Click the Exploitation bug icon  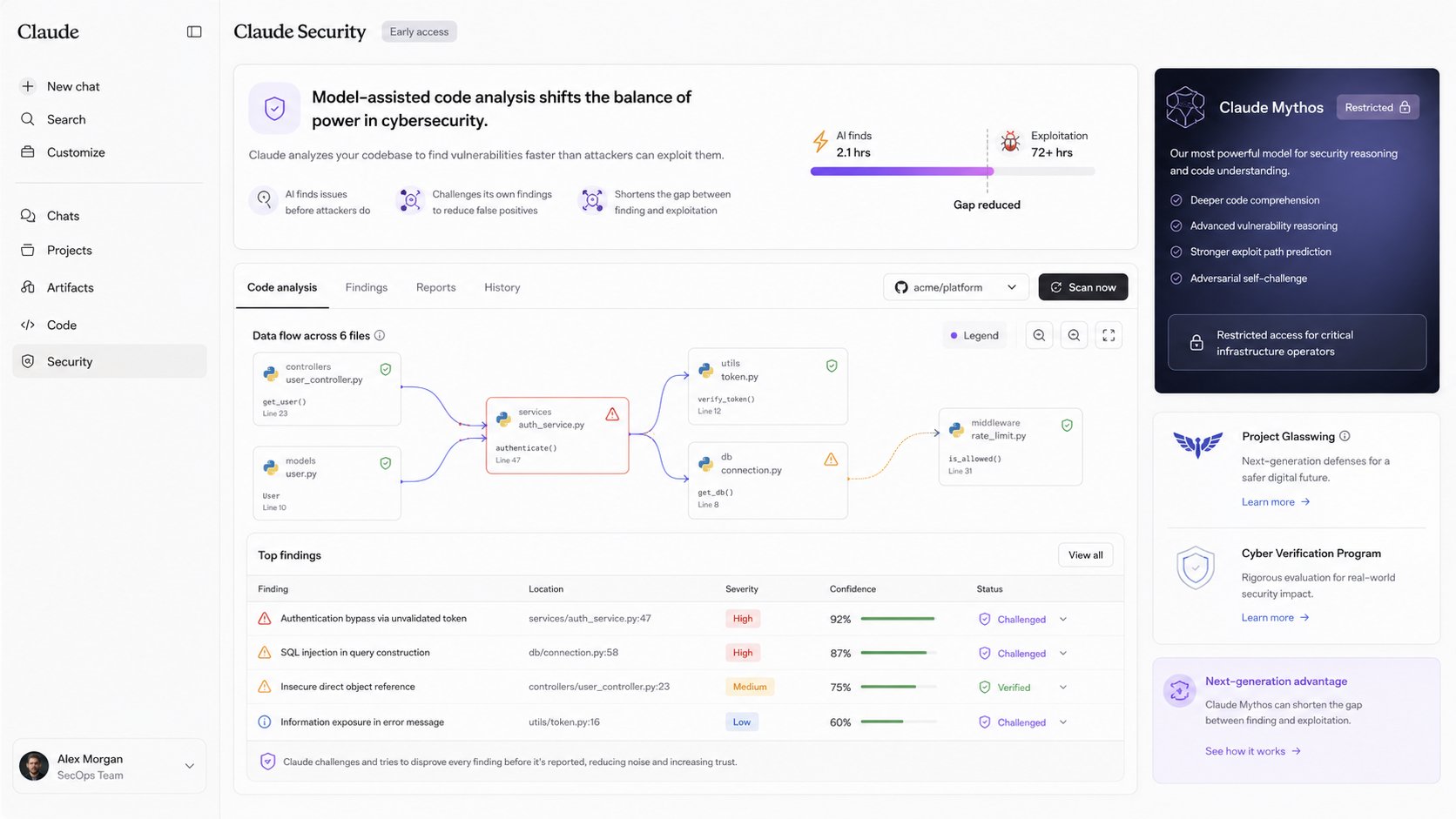coord(1010,142)
